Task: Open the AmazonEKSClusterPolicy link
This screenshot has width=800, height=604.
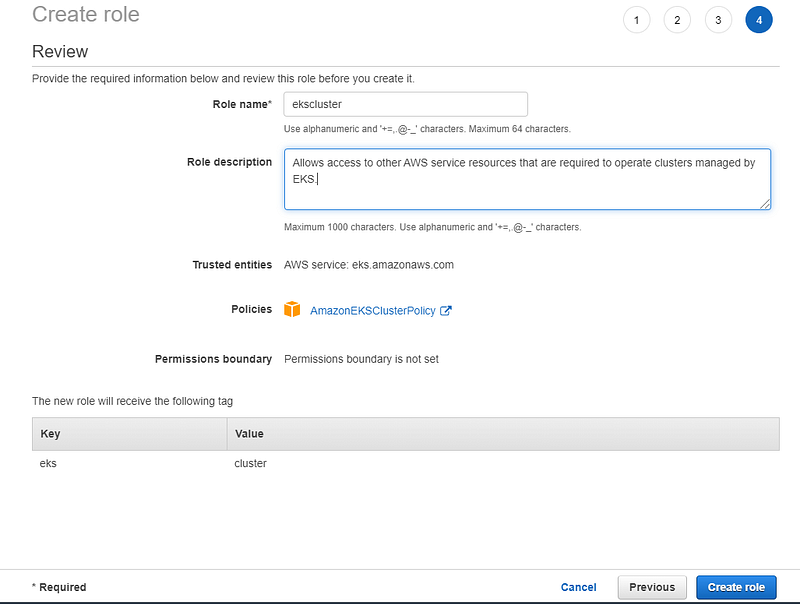Action: click(372, 311)
